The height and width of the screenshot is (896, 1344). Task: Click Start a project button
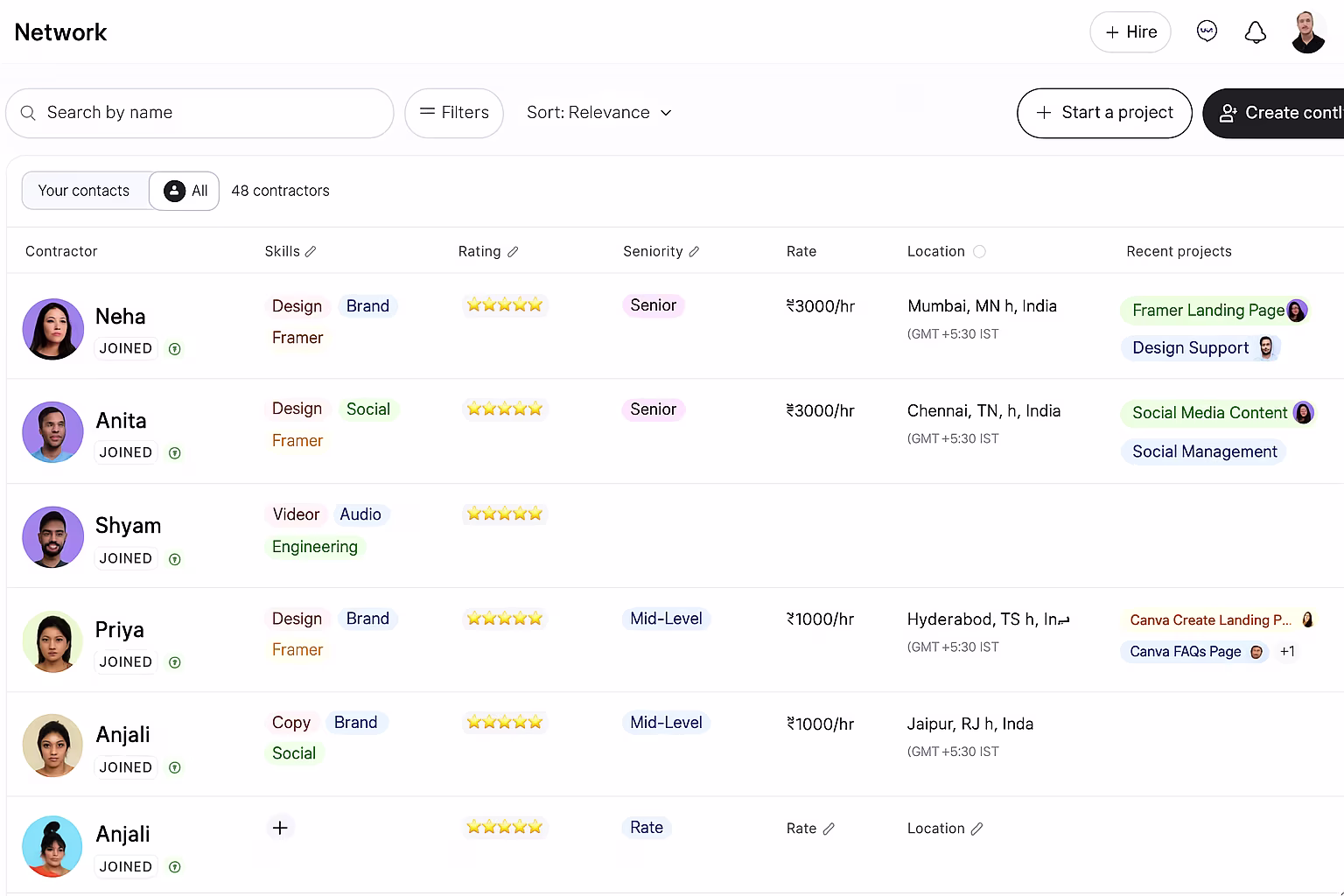click(x=1103, y=113)
